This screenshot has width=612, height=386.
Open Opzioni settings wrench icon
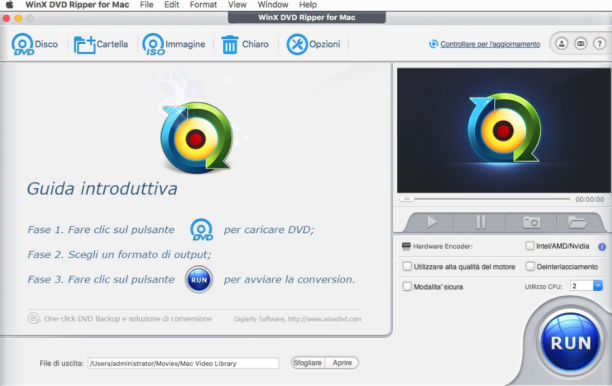tap(313, 44)
